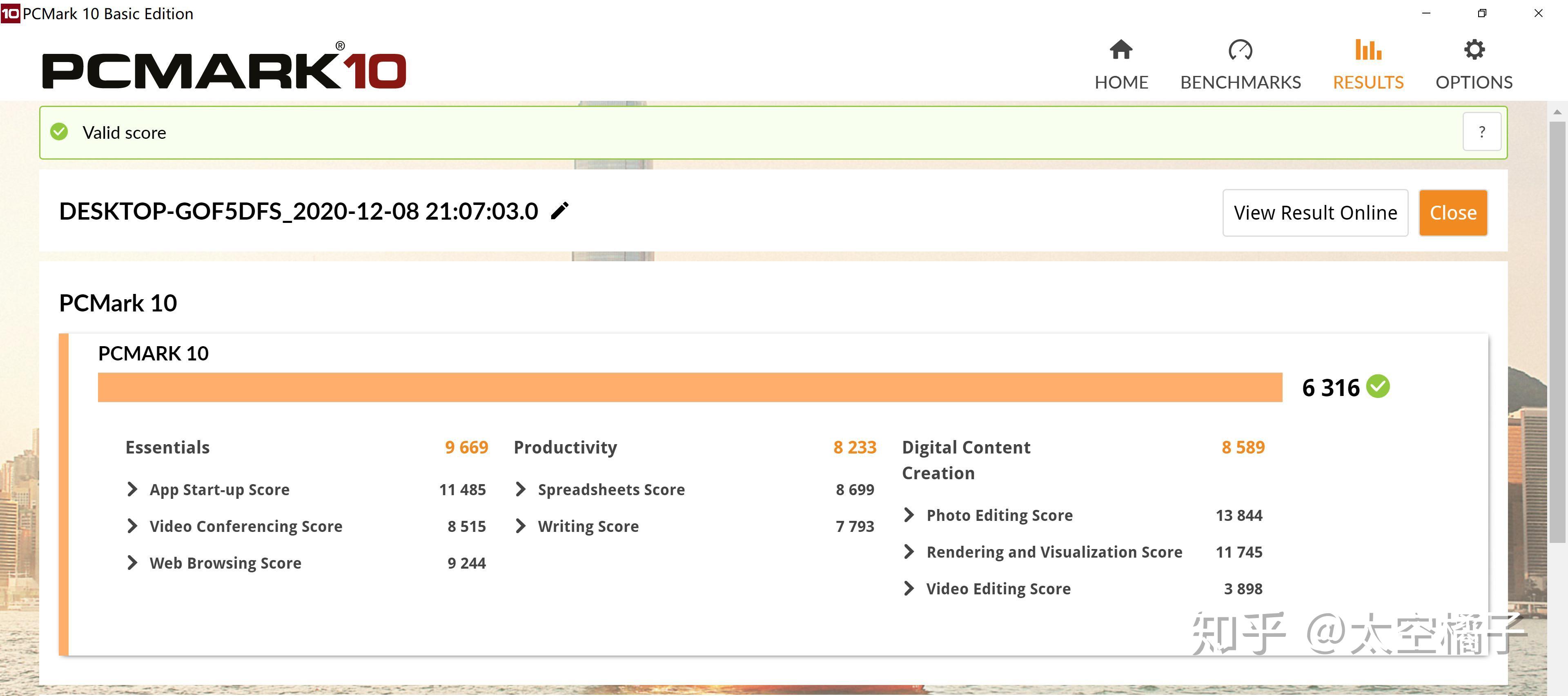
Task: Expand App Start-up Score details
Action: 132,489
